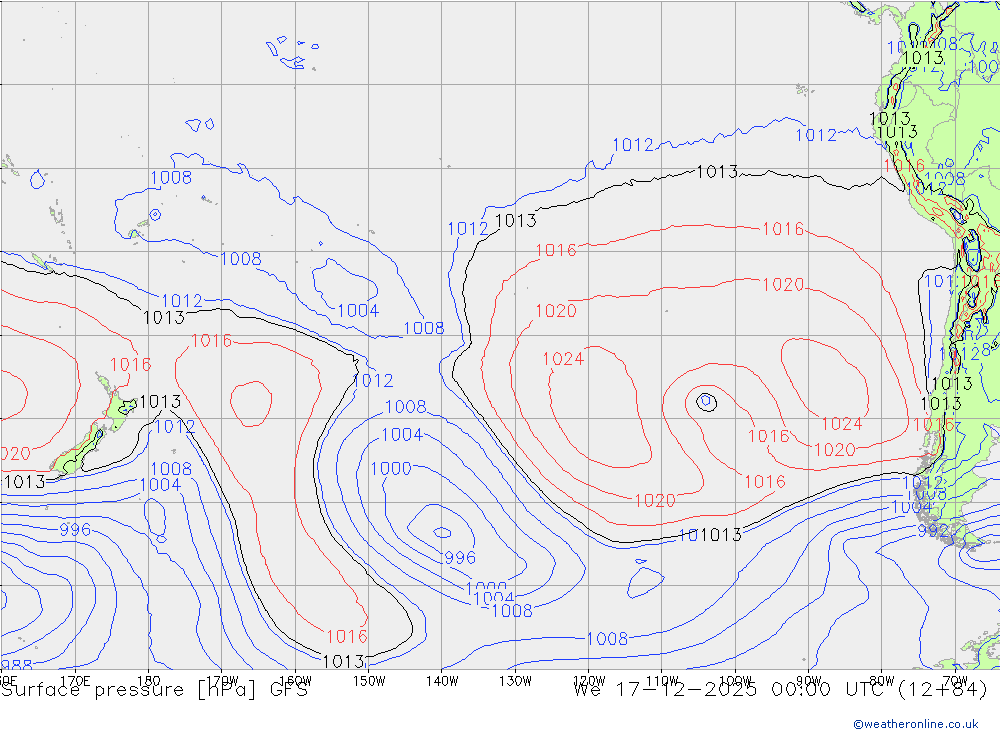Click the 120W longitude axis label
The image size is (1000, 733).
click(x=589, y=681)
